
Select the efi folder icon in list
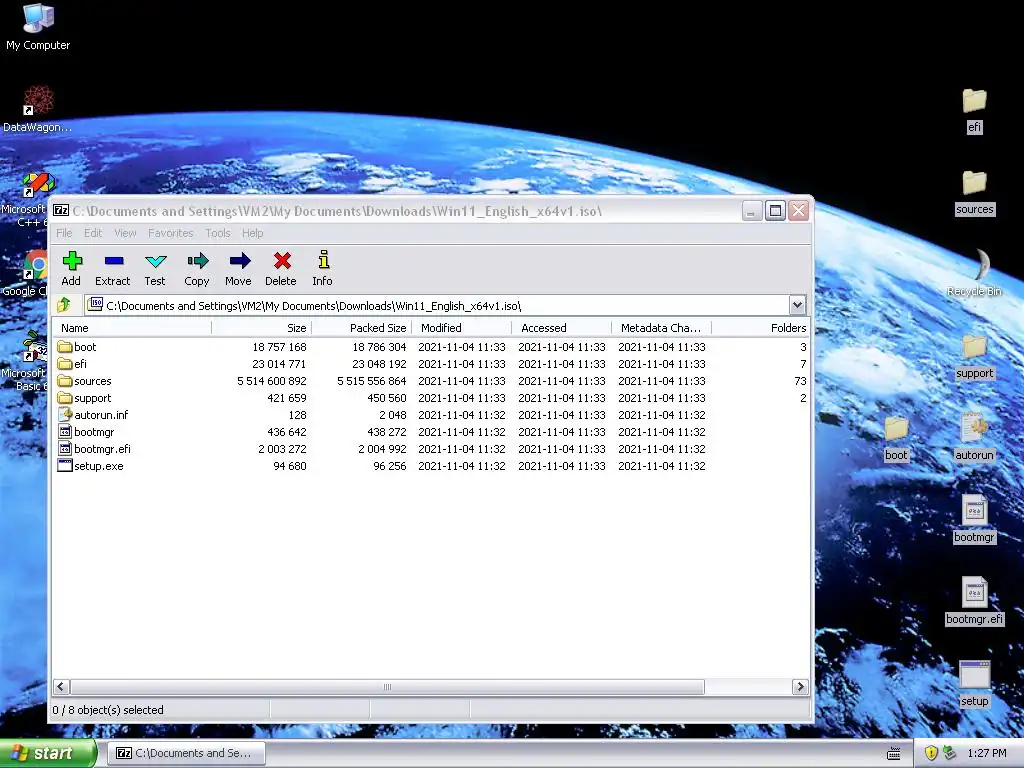coord(65,364)
